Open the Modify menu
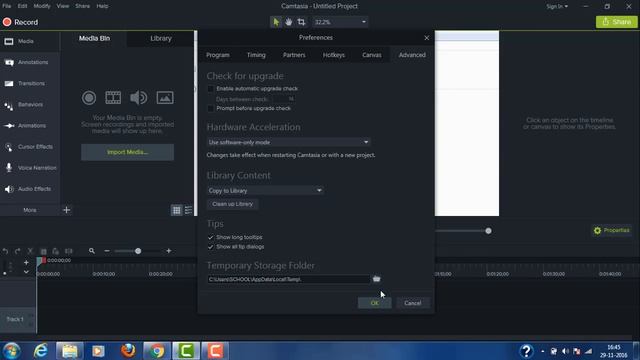640x360 pixels. click(x=42, y=6)
